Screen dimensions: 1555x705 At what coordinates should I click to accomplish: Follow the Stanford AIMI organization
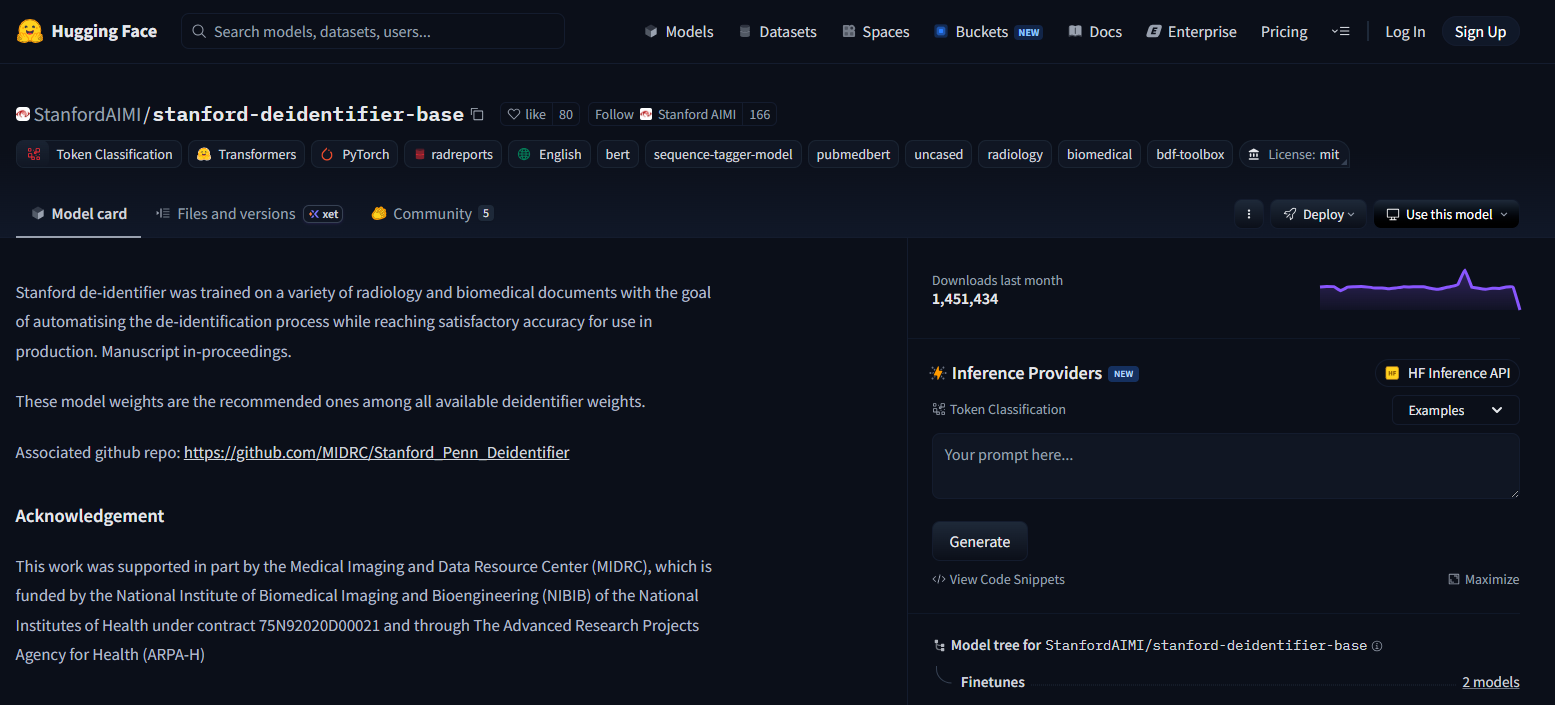pos(614,114)
